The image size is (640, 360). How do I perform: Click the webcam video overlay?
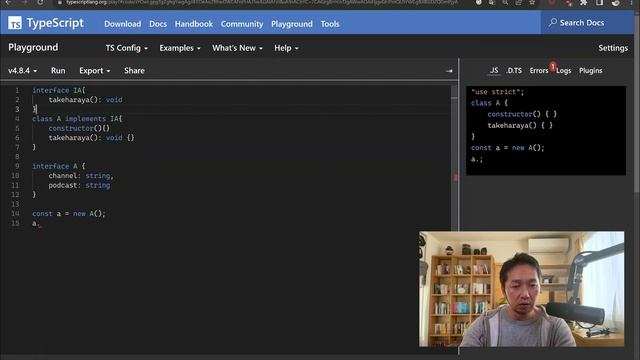pos(521,289)
